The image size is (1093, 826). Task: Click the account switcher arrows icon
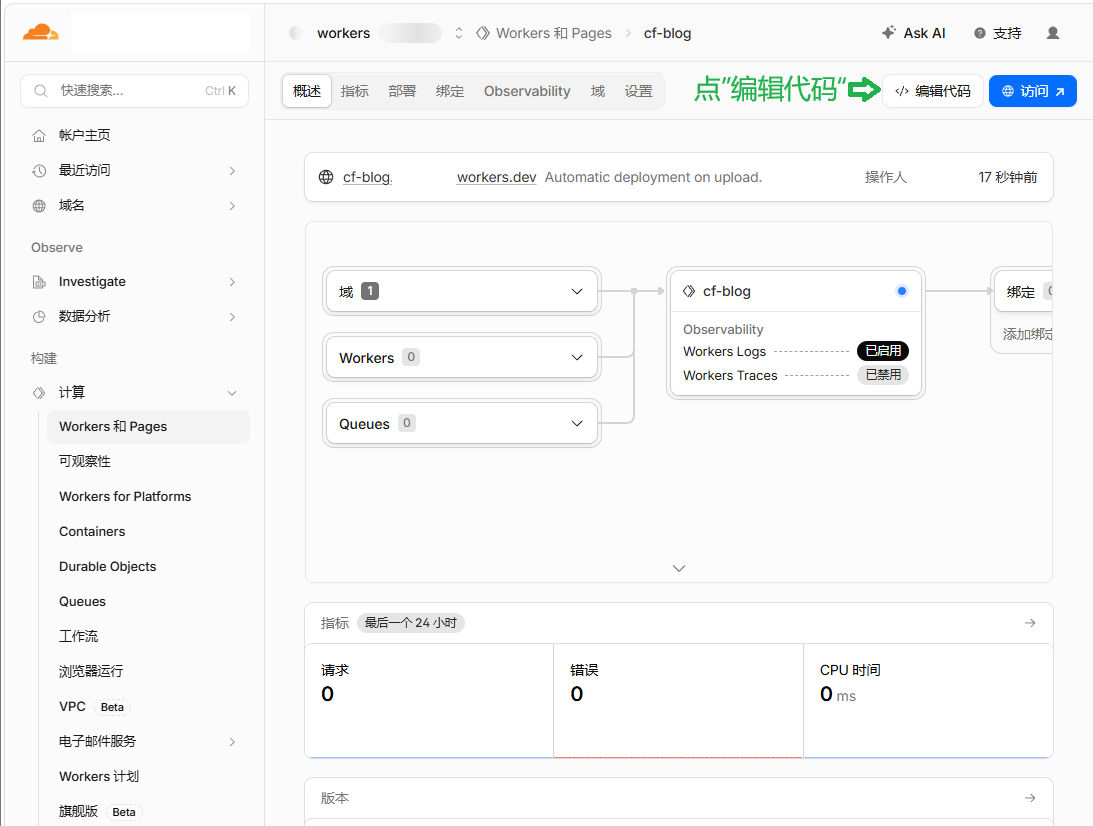[x=459, y=33]
